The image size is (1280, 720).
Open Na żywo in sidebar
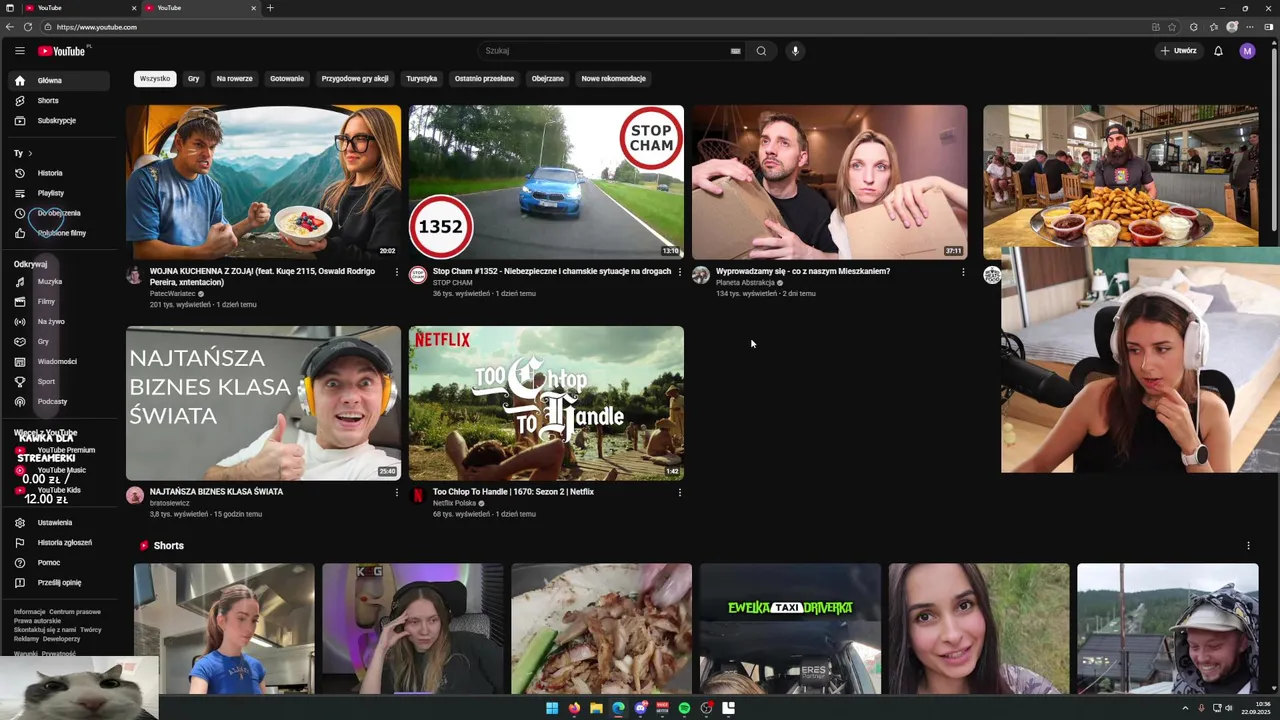60,321
